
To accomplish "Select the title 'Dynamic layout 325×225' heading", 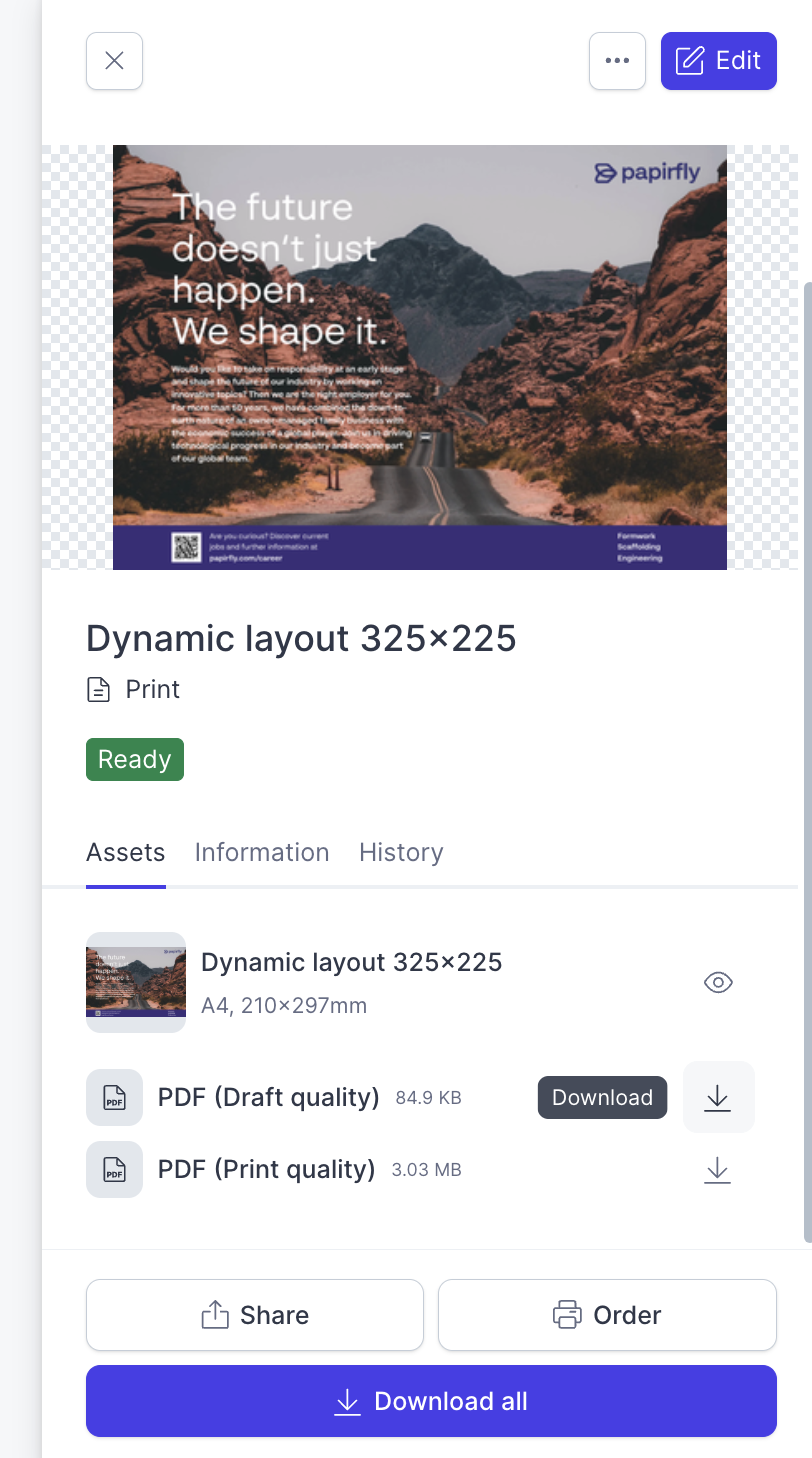I will (x=301, y=638).
